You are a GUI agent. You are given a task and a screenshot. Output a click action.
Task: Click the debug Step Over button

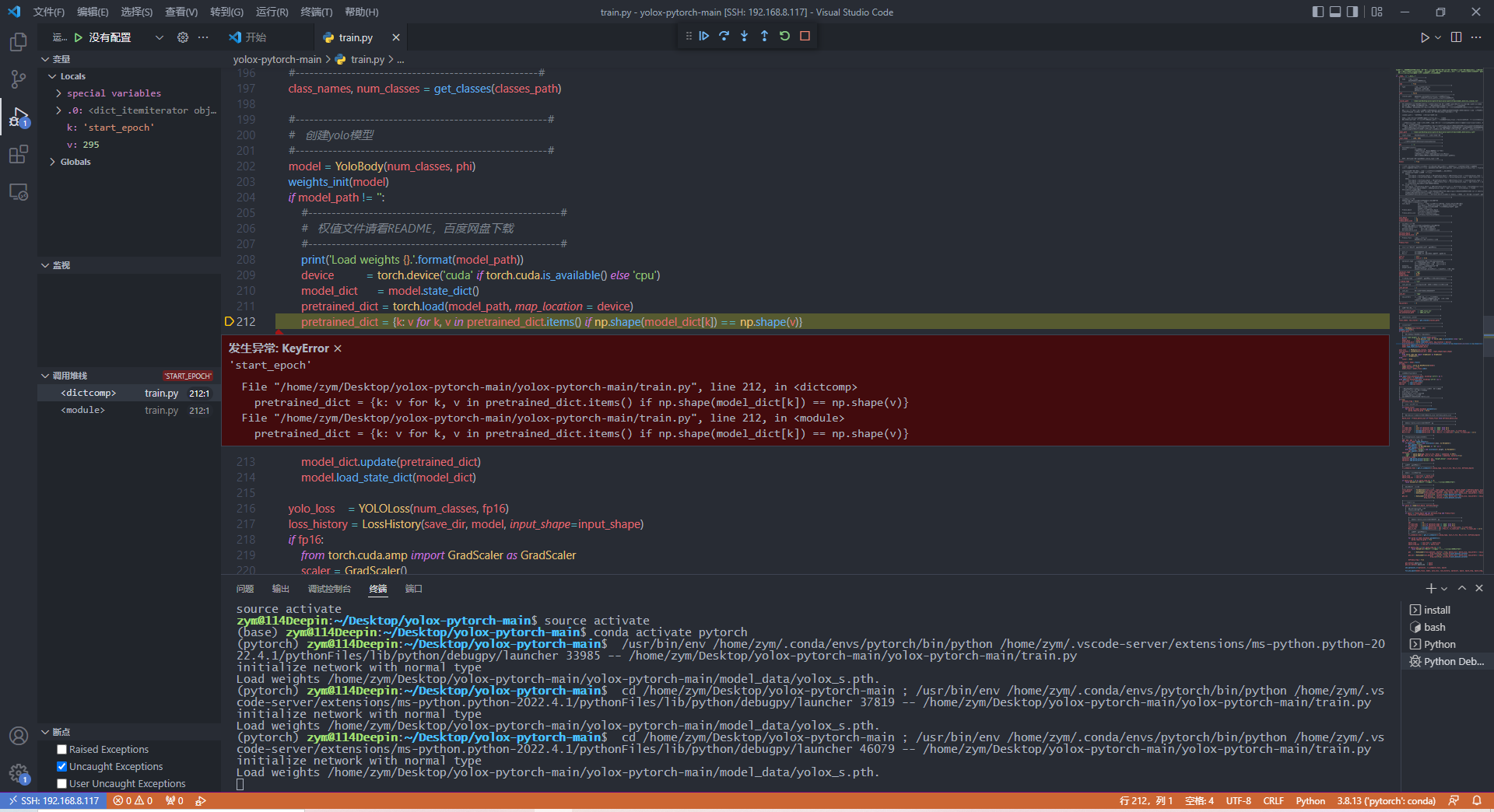pos(724,36)
